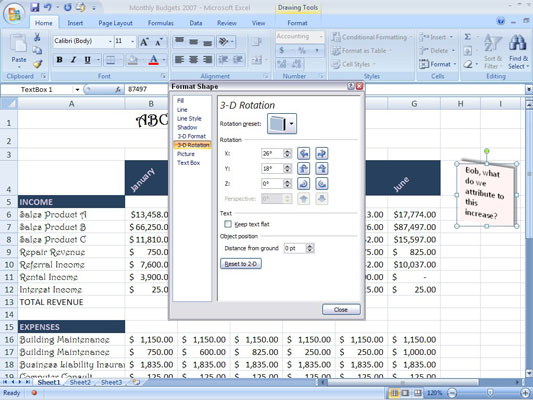Click zoom in plus on status bar
Screen dimensions: 533x400
(x=525, y=393)
